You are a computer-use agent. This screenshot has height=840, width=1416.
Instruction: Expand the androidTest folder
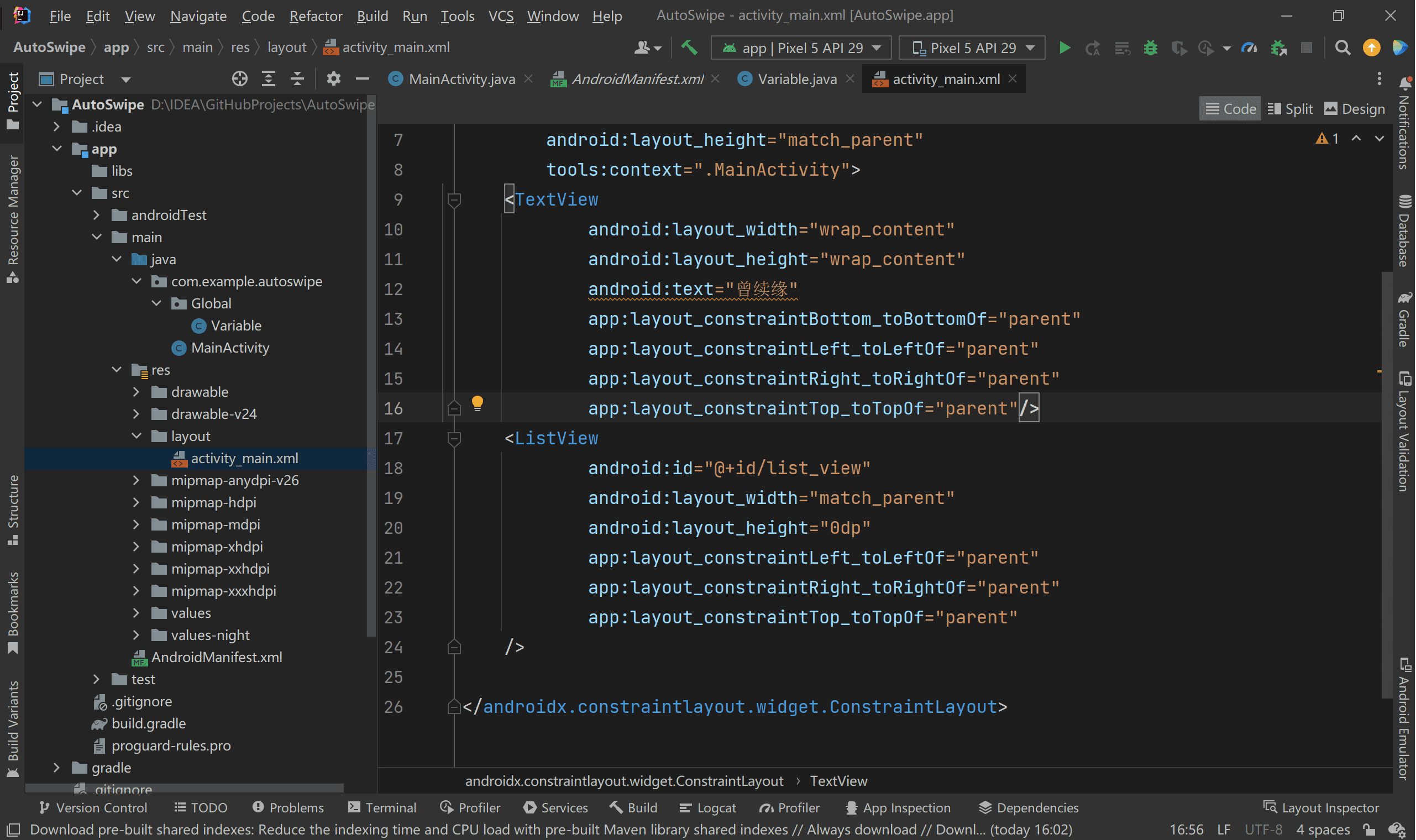[96, 215]
